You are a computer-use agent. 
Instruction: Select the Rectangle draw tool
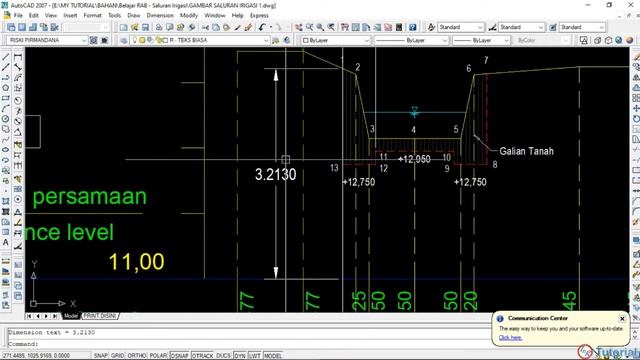click(x=6, y=98)
